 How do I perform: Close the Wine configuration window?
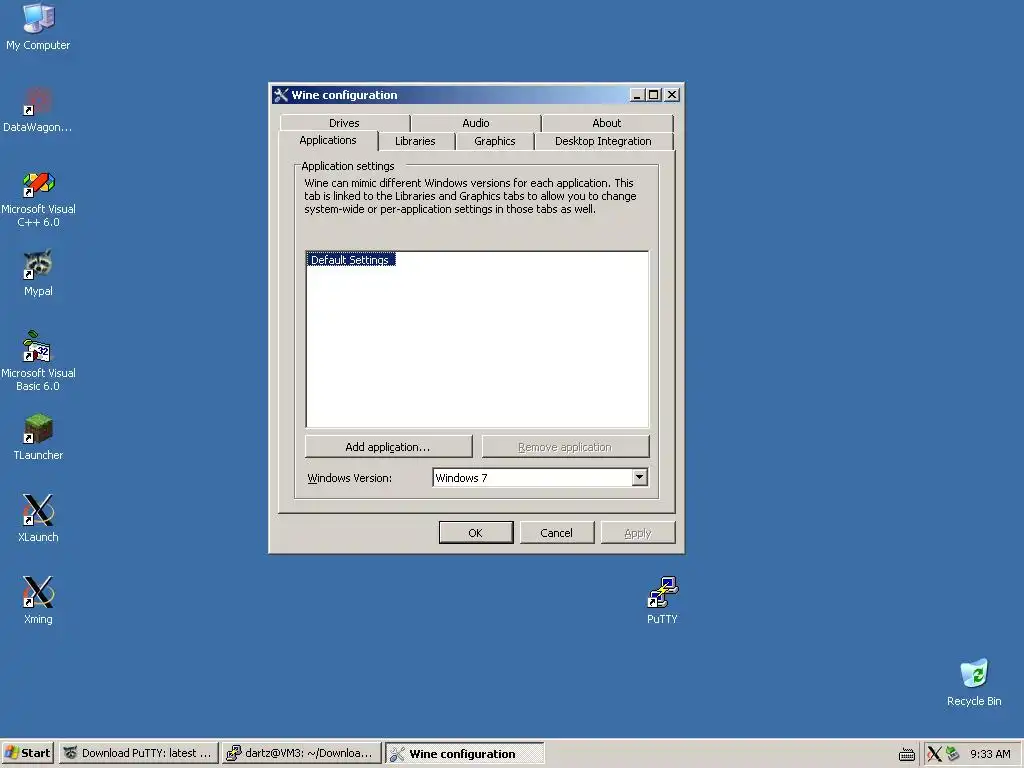click(x=671, y=95)
